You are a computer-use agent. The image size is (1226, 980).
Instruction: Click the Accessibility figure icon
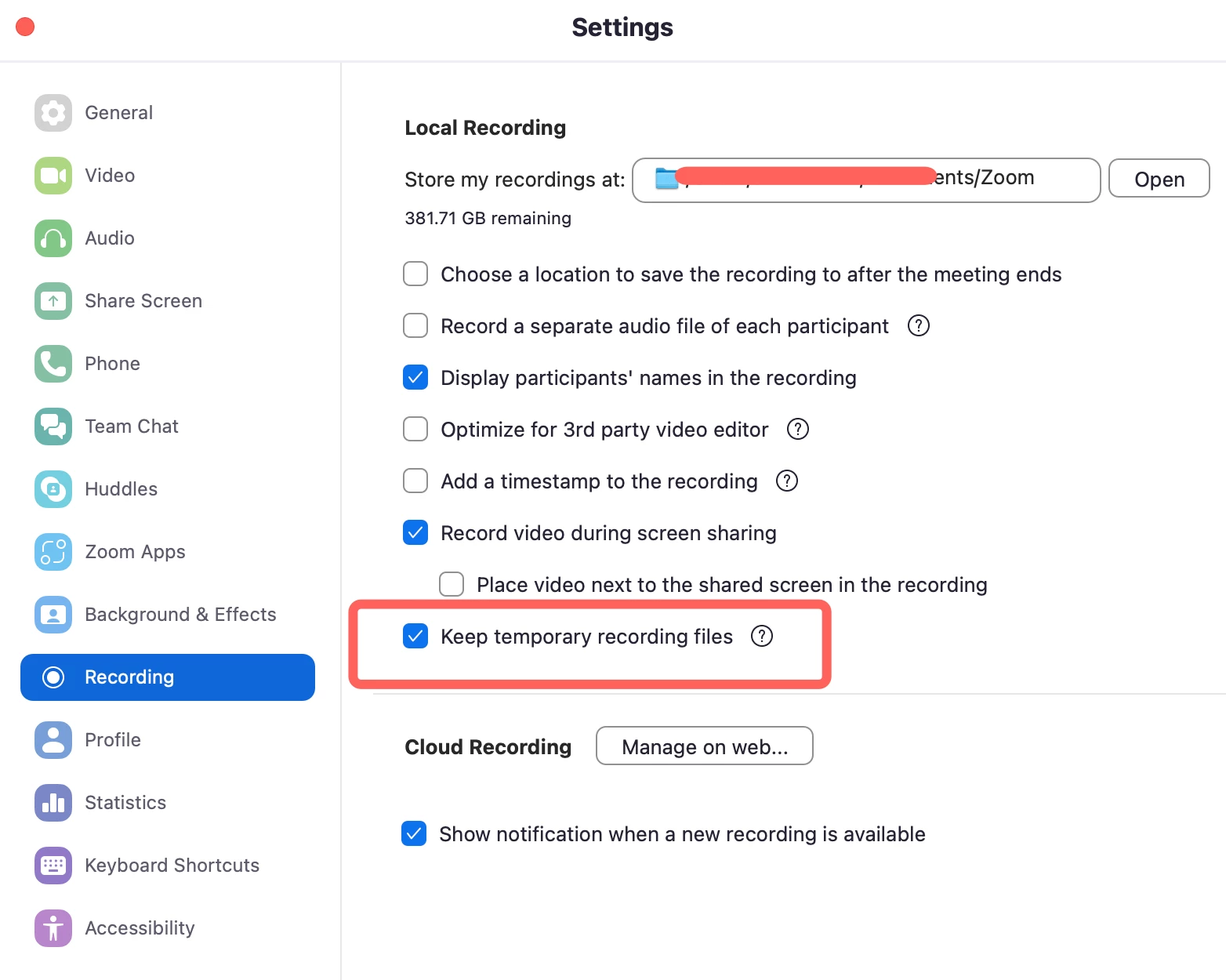pyautogui.click(x=53, y=928)
